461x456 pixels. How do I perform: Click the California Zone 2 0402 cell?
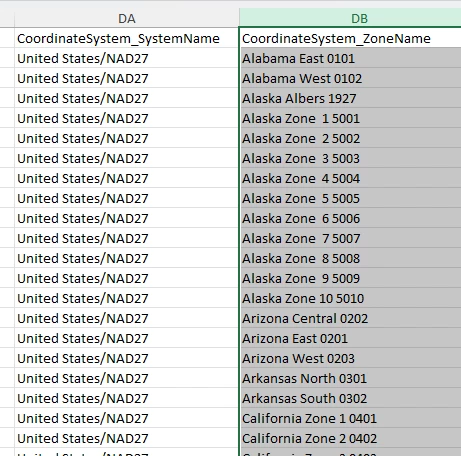click(x=350, y=438)
